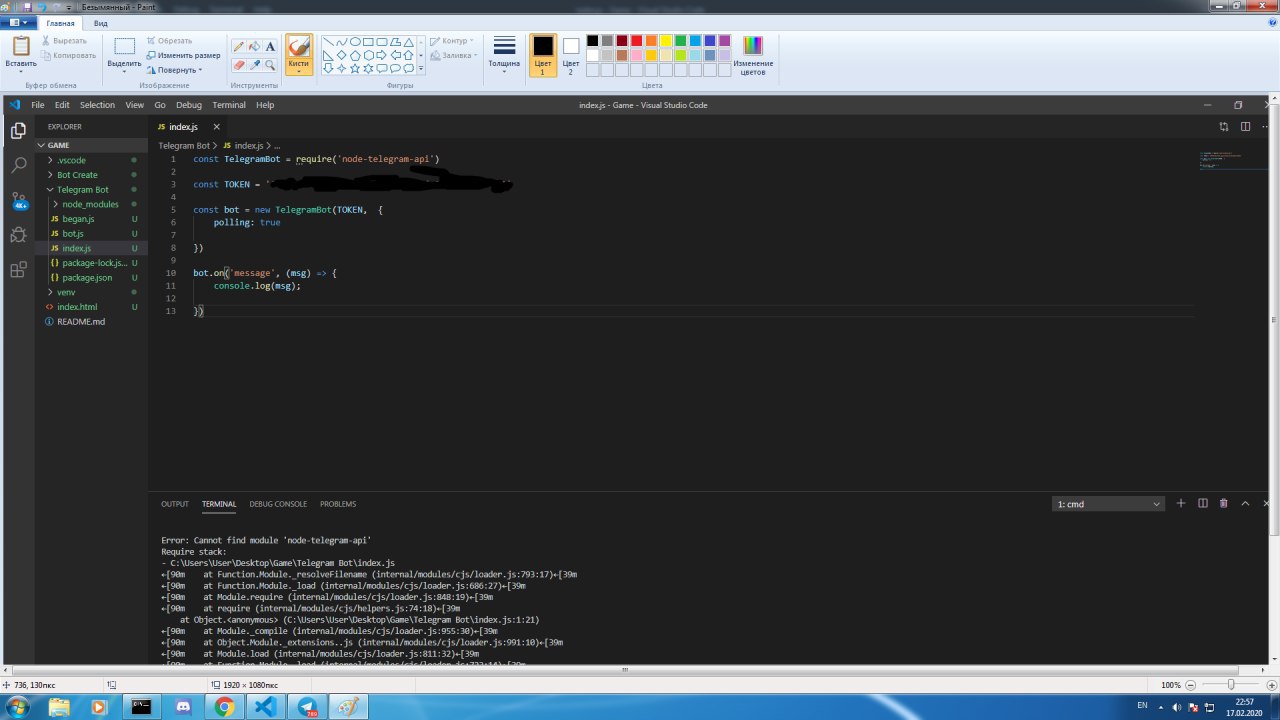1280x720 pixels.
Task: Click the Paint zoom slider handle
Action: (1231, 685)
